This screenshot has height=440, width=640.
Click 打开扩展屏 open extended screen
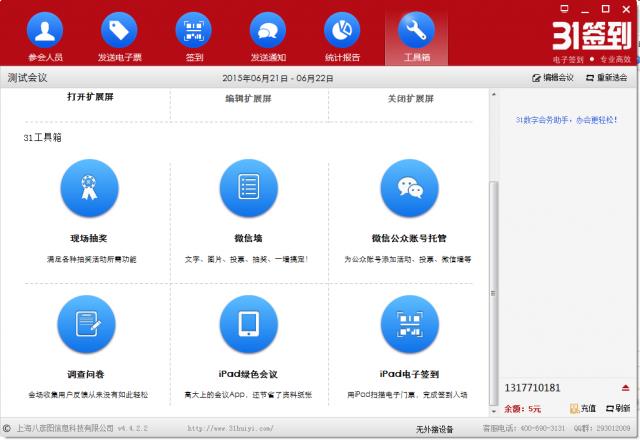[90, 97]
